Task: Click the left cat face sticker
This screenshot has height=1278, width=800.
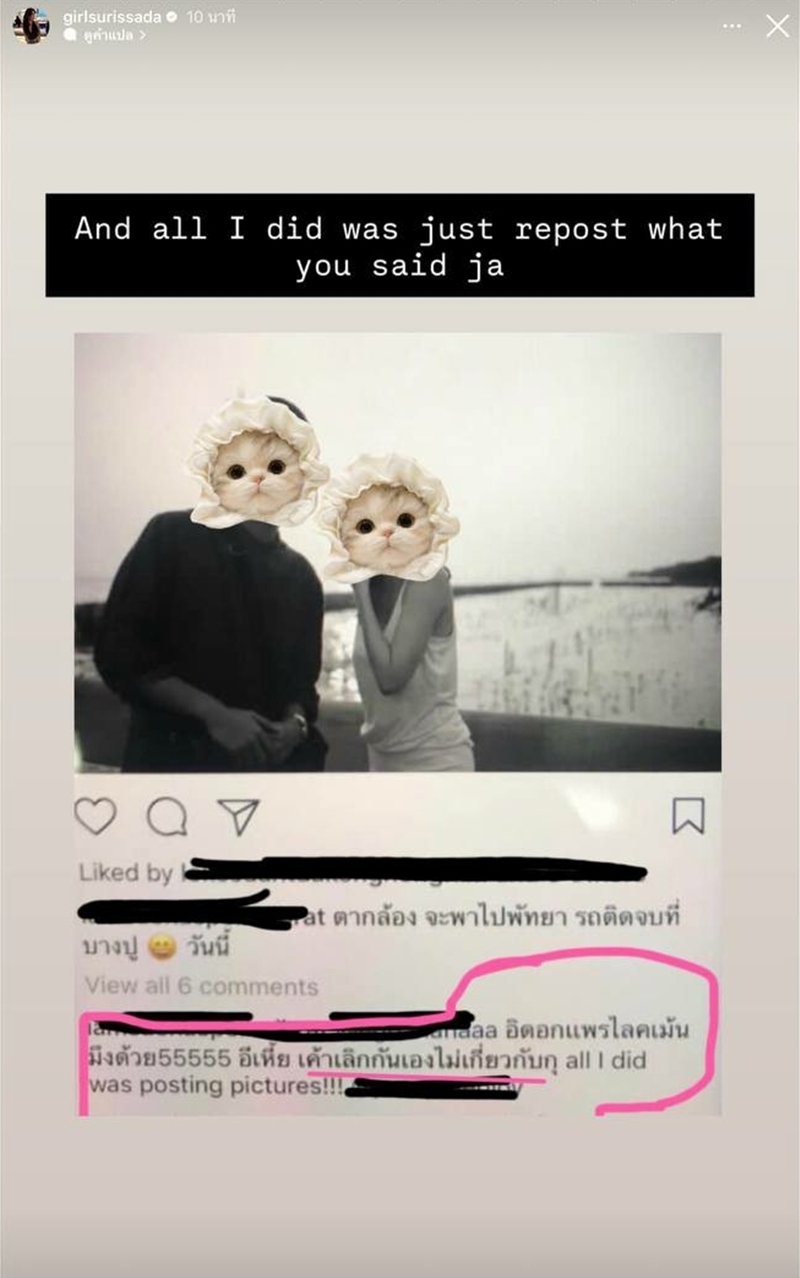Action: pyautogui.click(x=257, y=461)
